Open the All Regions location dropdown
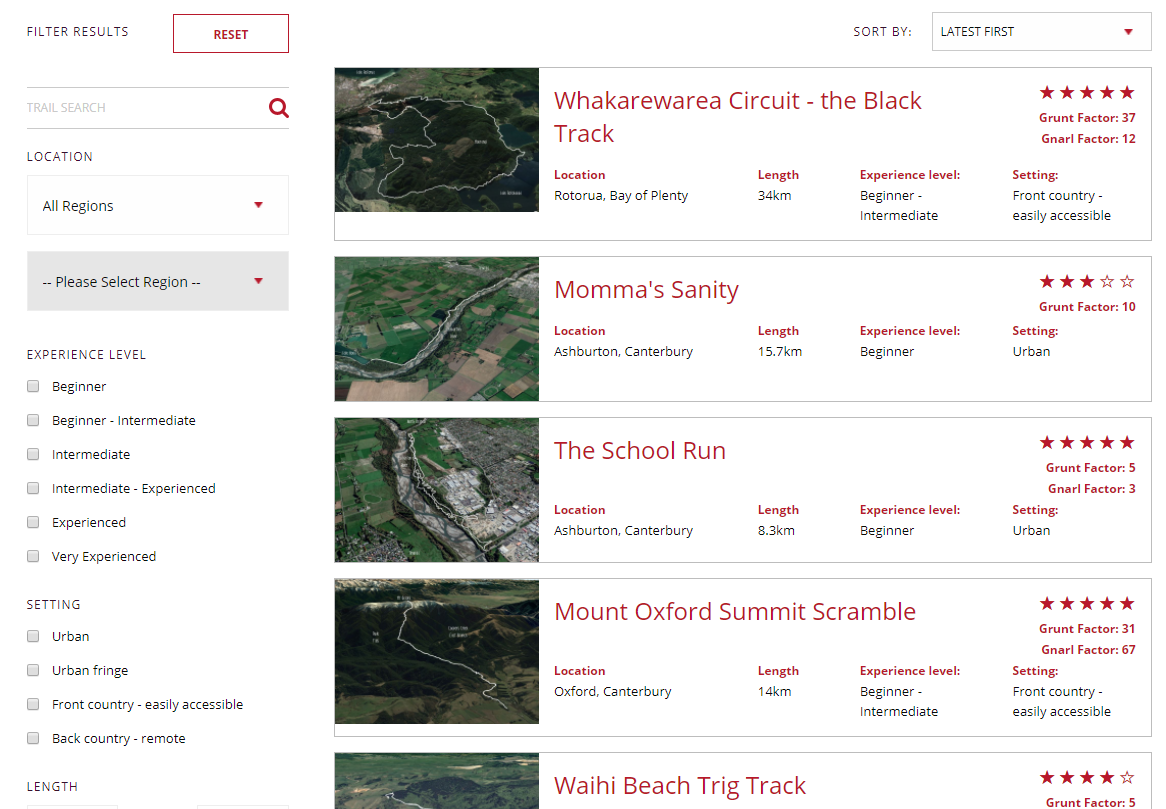 pyautogui.click(x=157, y=205)
